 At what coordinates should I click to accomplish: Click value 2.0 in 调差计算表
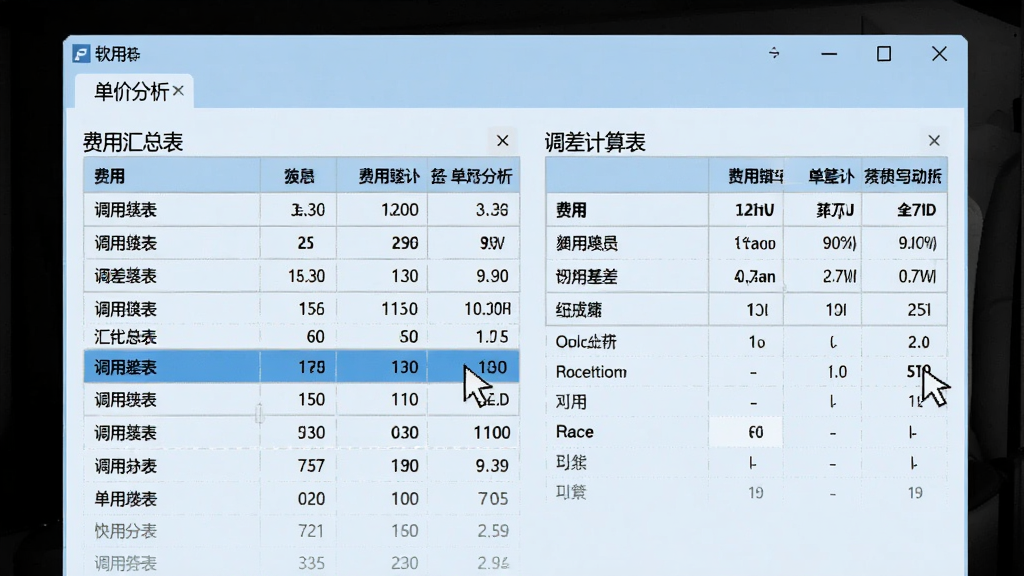pos(918,342)
